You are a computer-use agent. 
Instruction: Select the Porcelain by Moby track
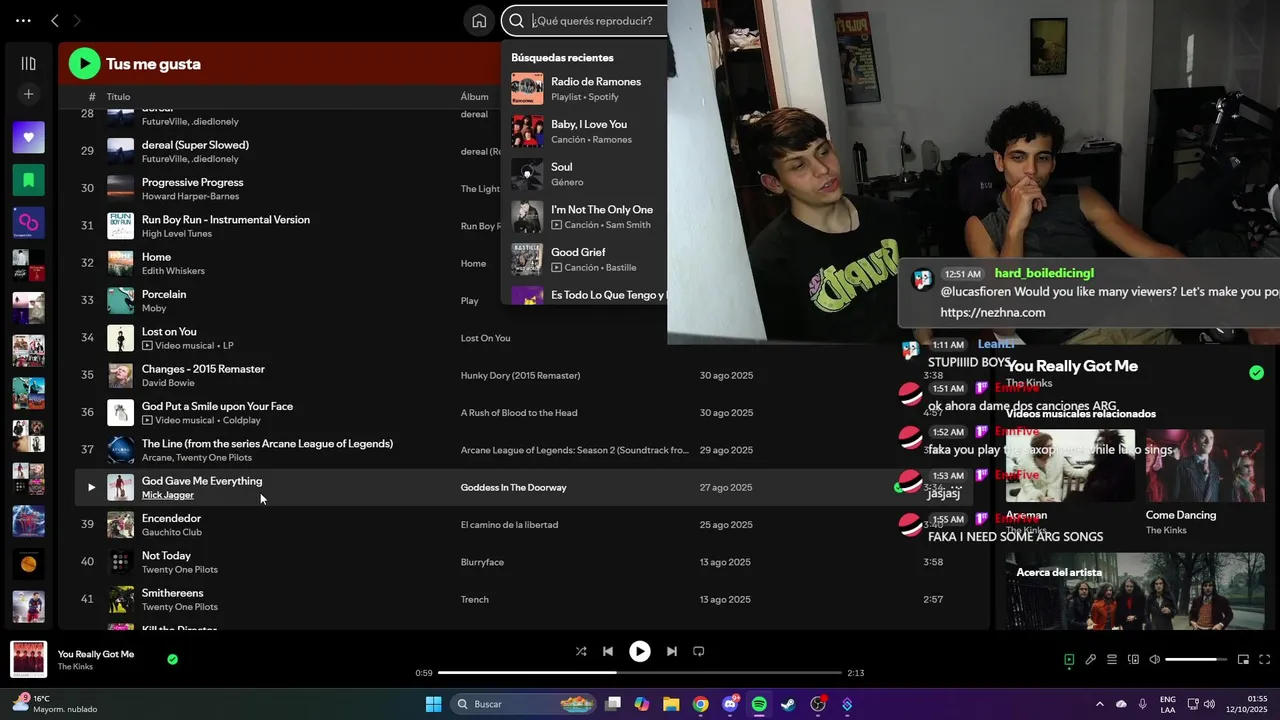click(x=164, y=294)
